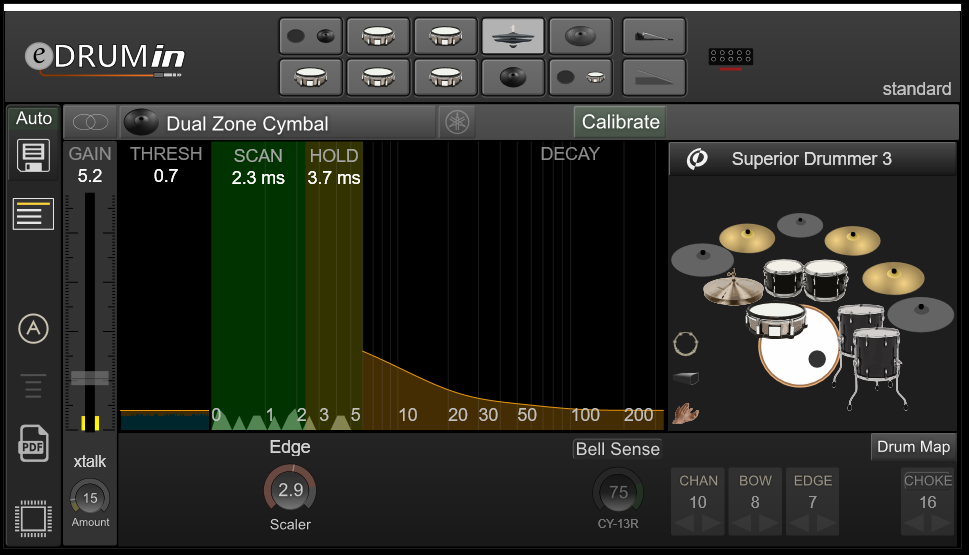Click the orange DECAY curve area
This screenshot has height=555, width=969.
(513, 389)
